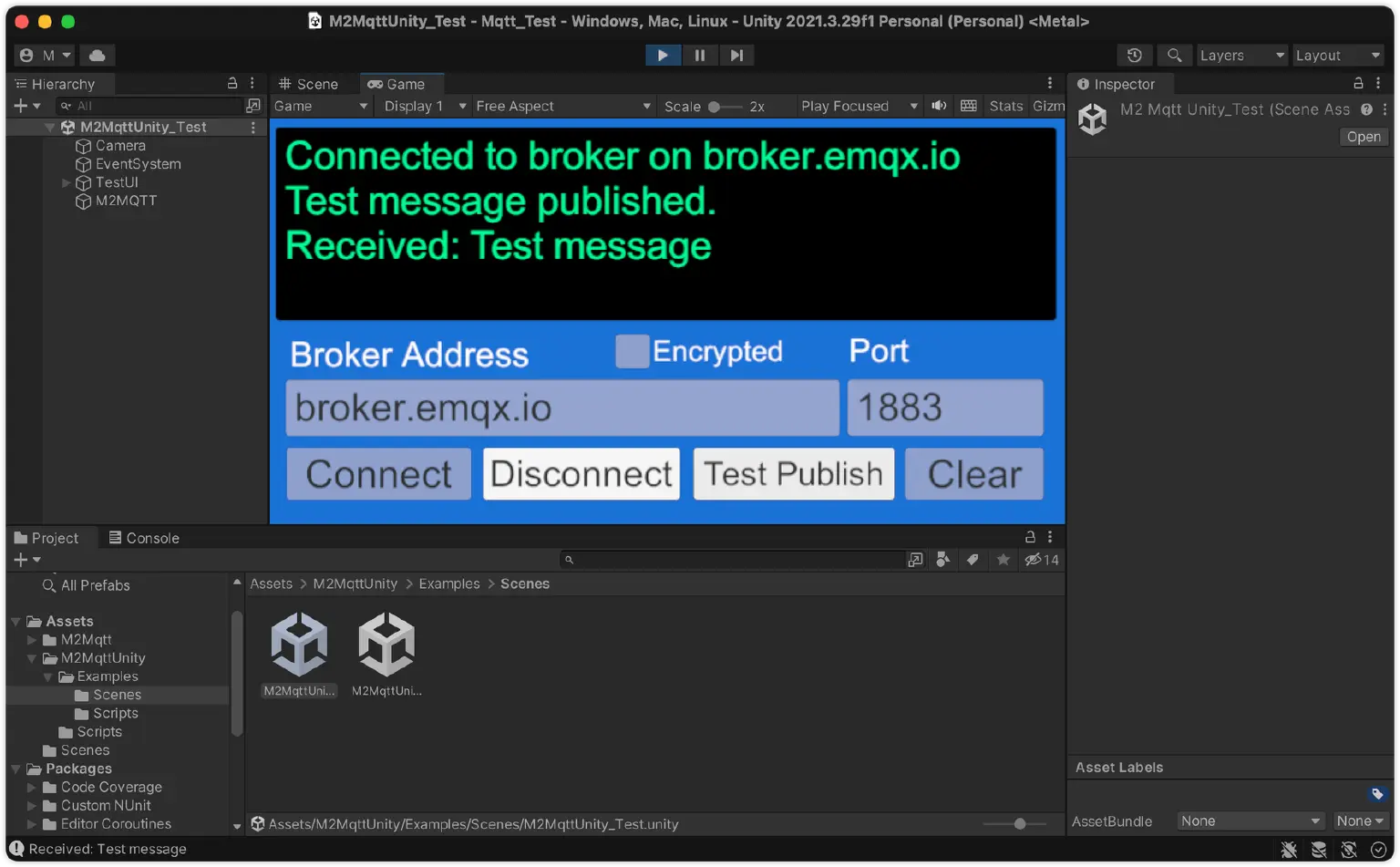Click the search by label tag icon
The width and height of the screenshot is (1400, 867).
973,560
